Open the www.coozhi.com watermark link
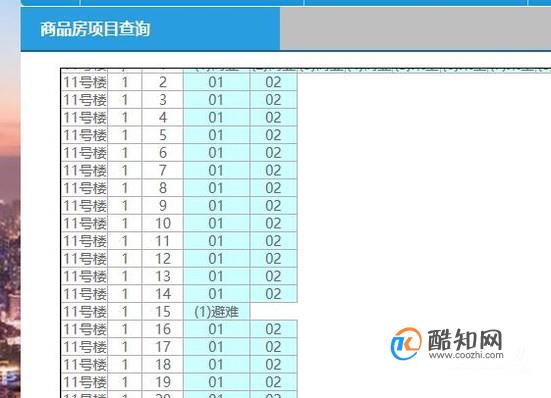 point(466,355)
